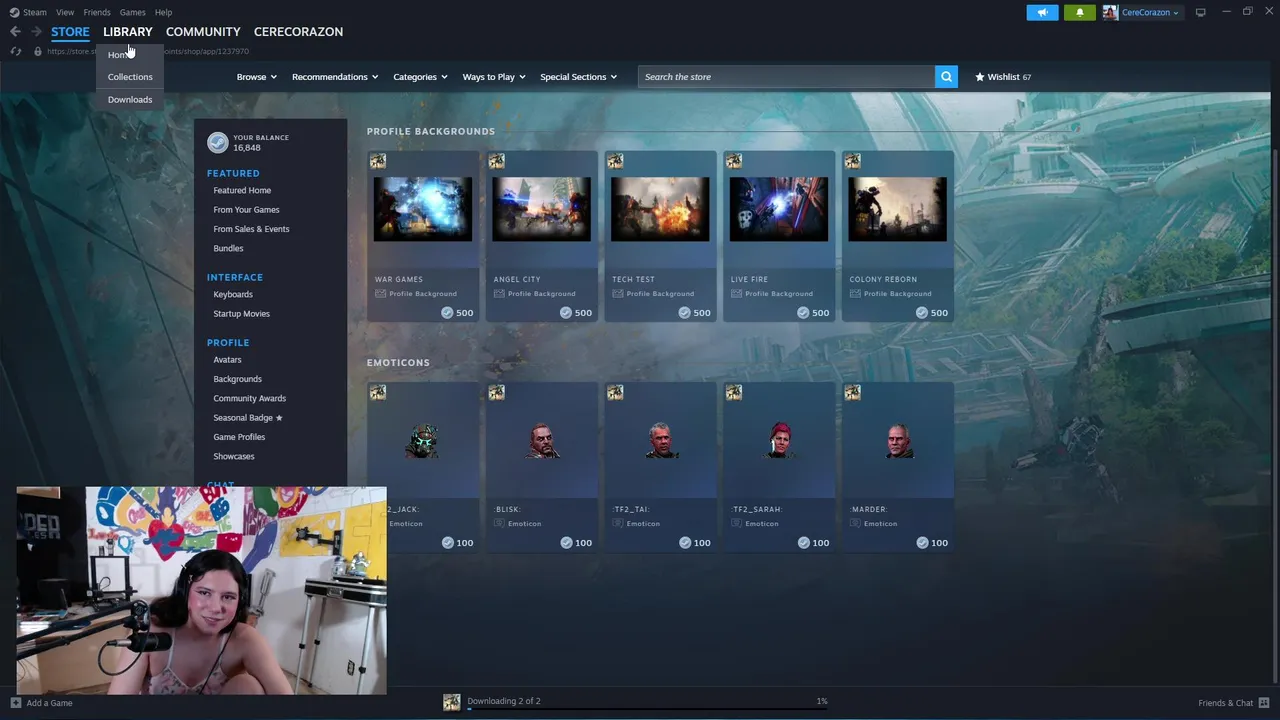Expand the Browse dropdown
The height and width of the screenshot is (720, 1280).
click(x=257, y=77)
